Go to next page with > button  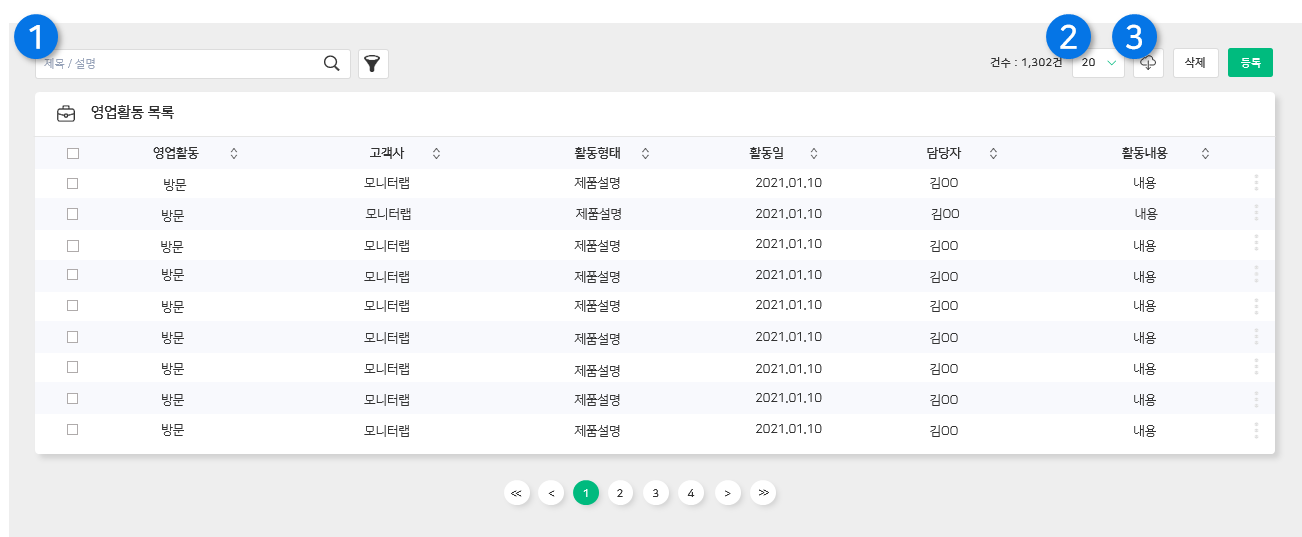pos(727,492)
